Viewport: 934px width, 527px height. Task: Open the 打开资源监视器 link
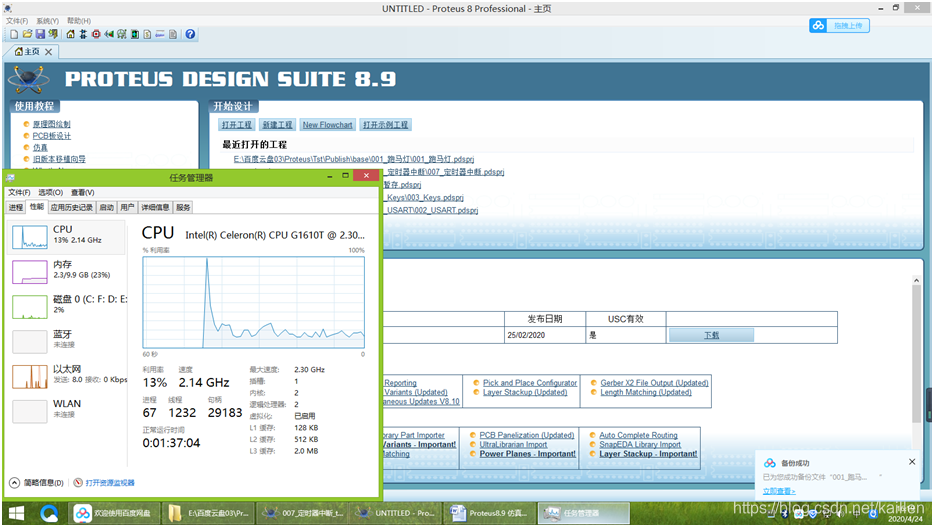(110, 482)
